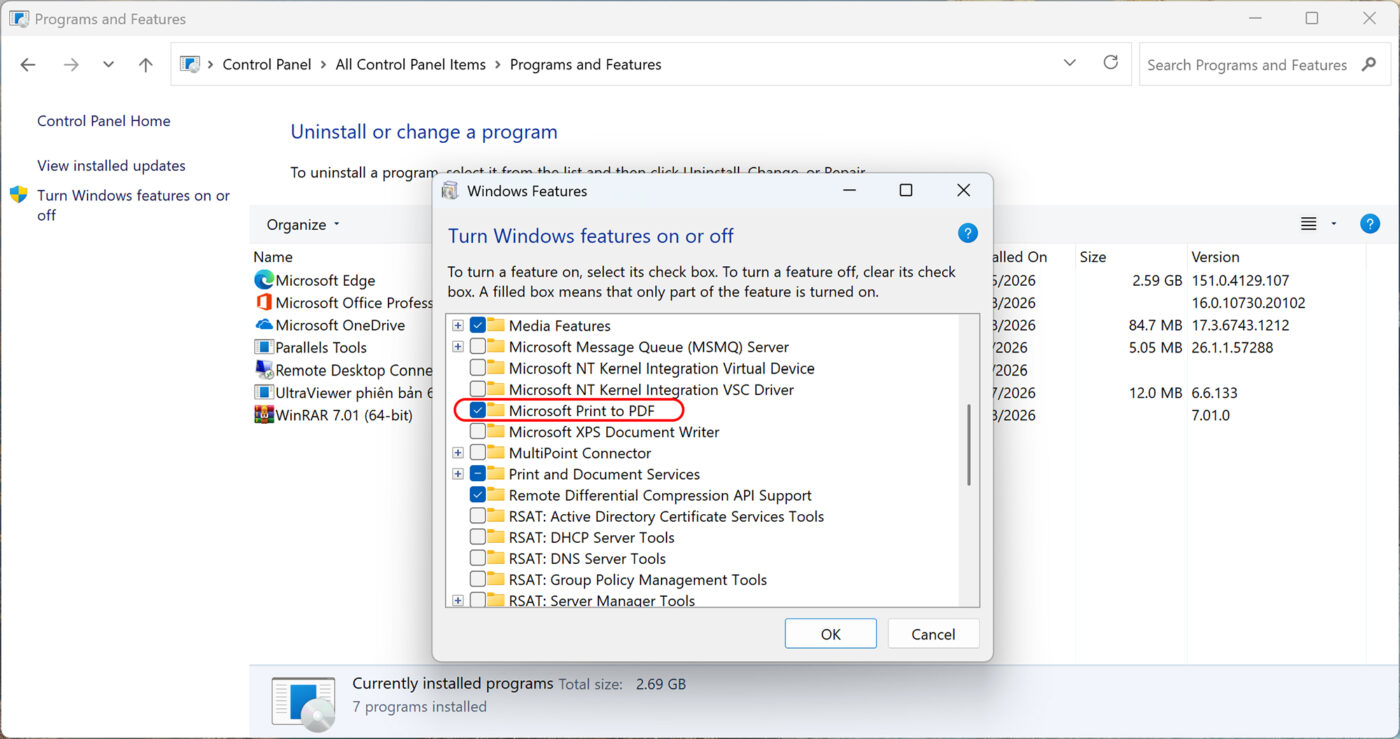Click the Parallels Tools program icon

tap(264, 347)
